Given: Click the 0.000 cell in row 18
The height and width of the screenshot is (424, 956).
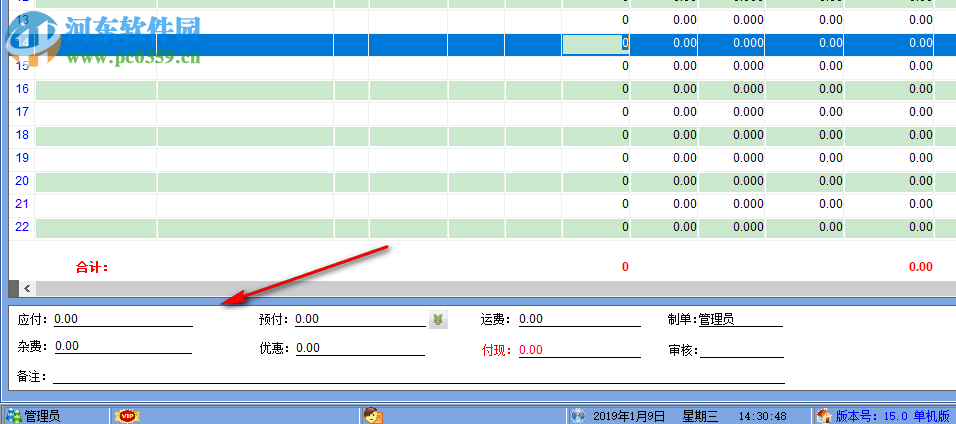Looking at the screenshot, I should point(732,135).
